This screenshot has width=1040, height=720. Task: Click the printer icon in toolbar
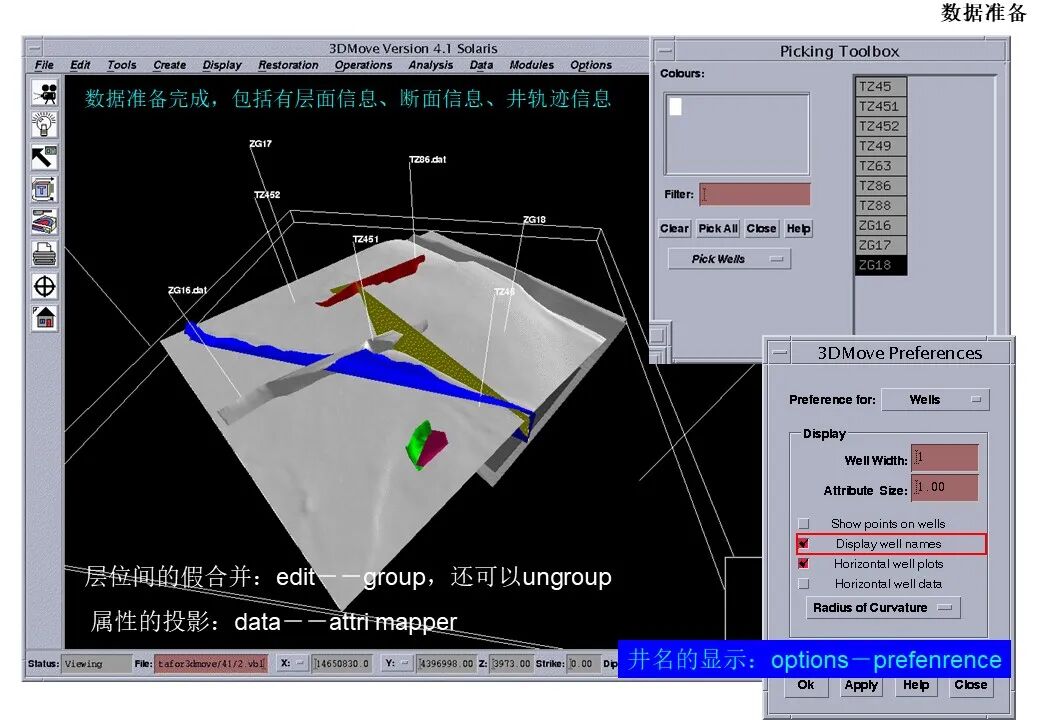[44, 254]
